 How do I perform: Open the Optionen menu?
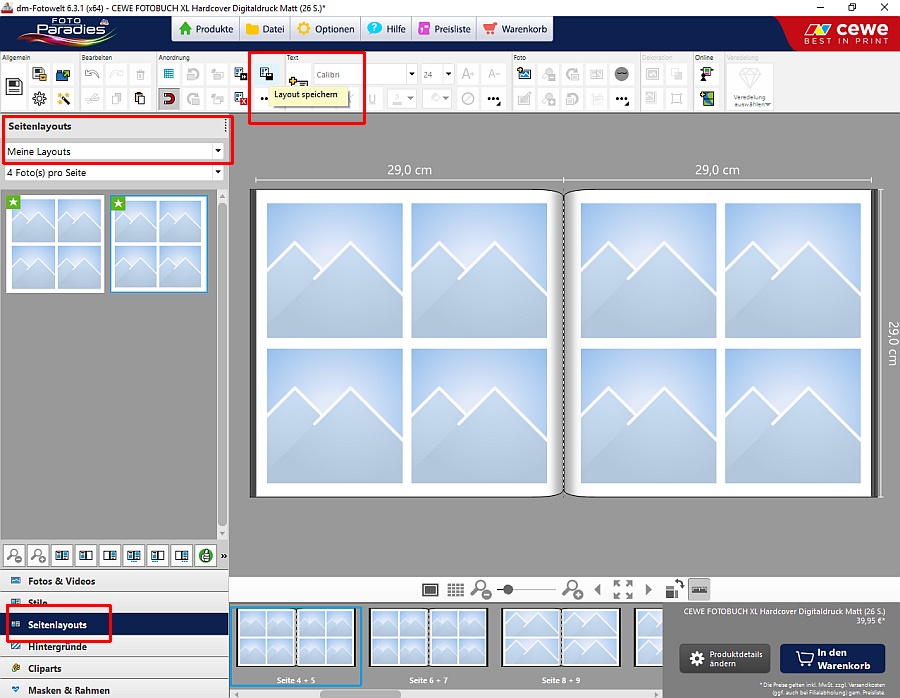tap(325, 29)
